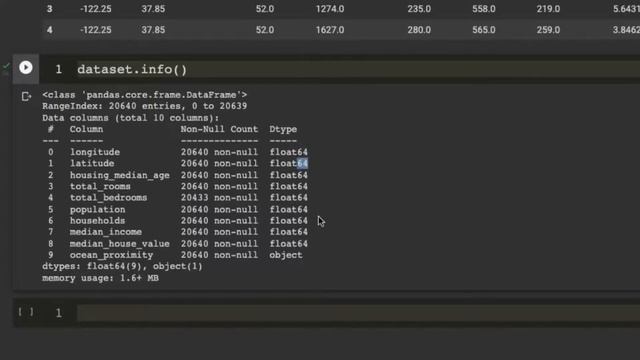Select the 'total_bedrooms' column name
Viewport: 640px width, 360px height.
pos(108,198)
